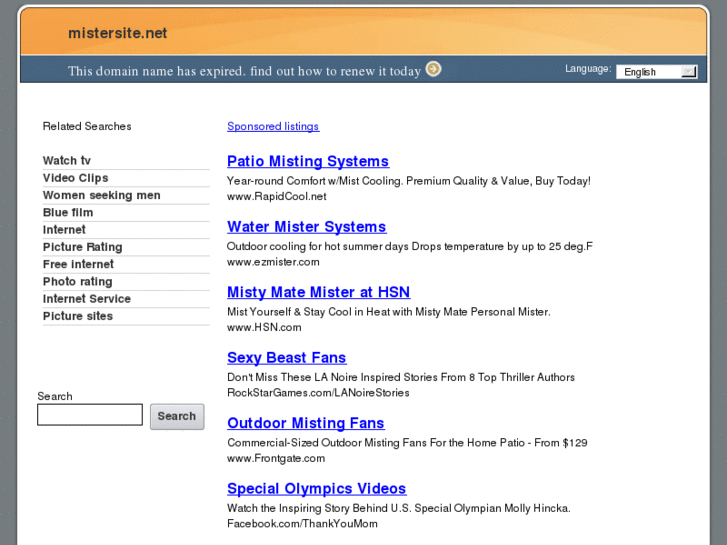Open Patio Misting Systems listing
Screen dimensions: 727x545
[308, 161]
